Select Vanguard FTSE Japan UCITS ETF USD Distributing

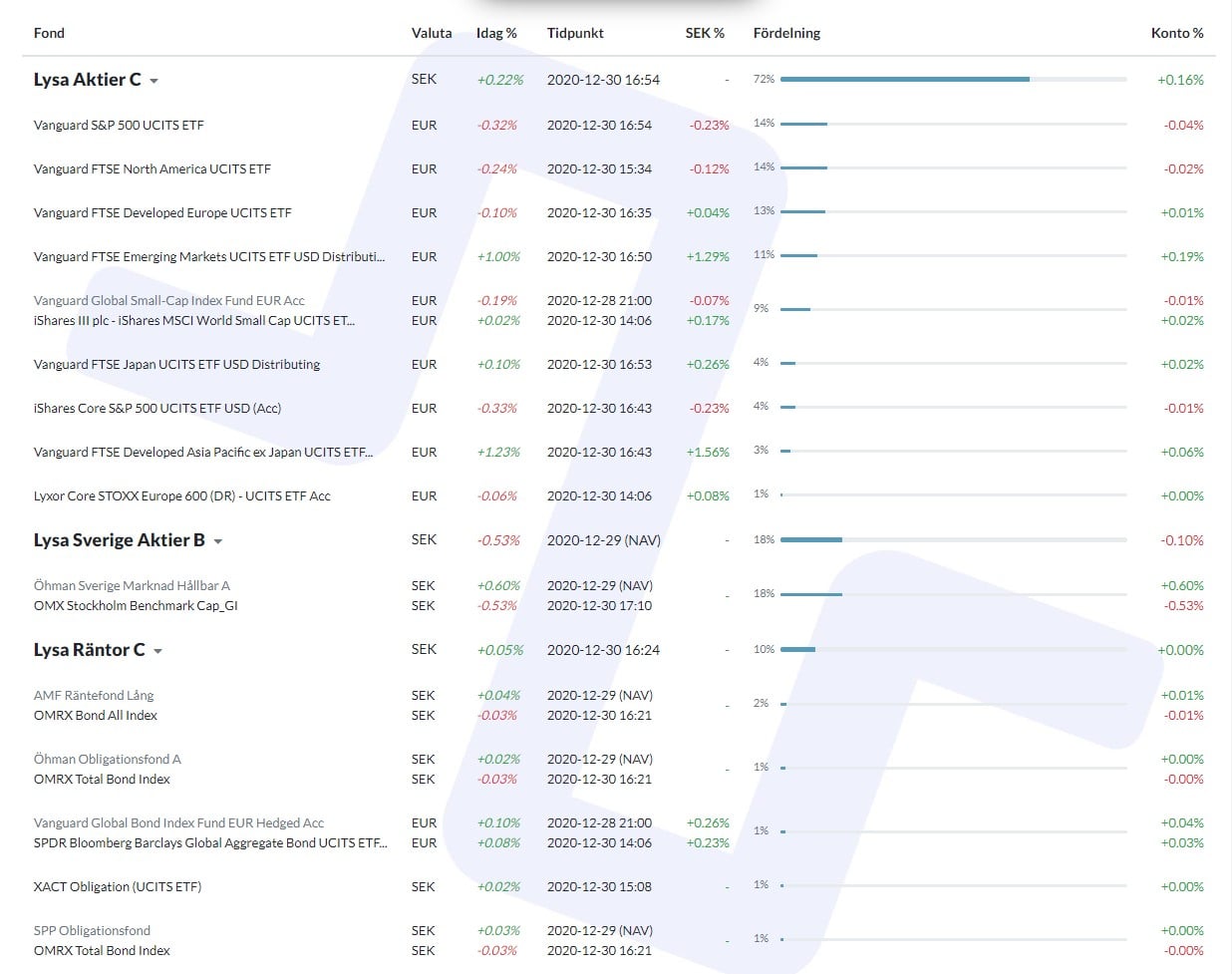pos(176,364)
